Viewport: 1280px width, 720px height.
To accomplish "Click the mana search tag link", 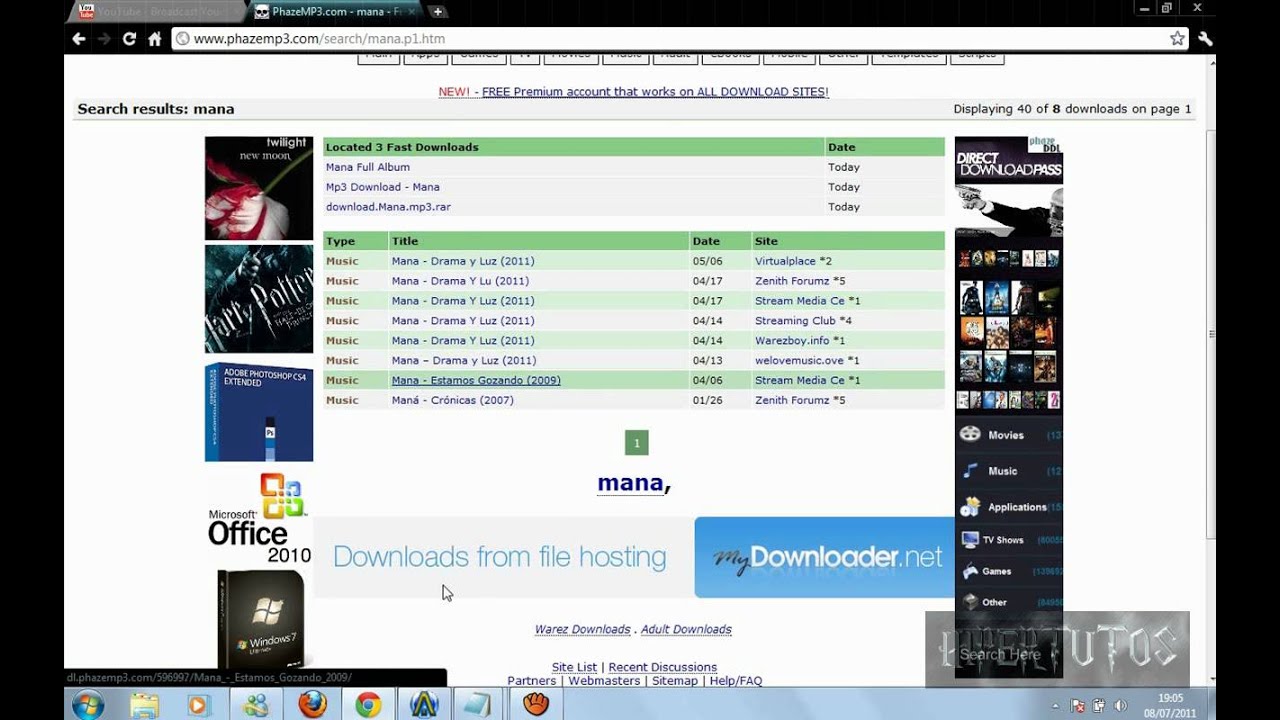I will (630, 483).
